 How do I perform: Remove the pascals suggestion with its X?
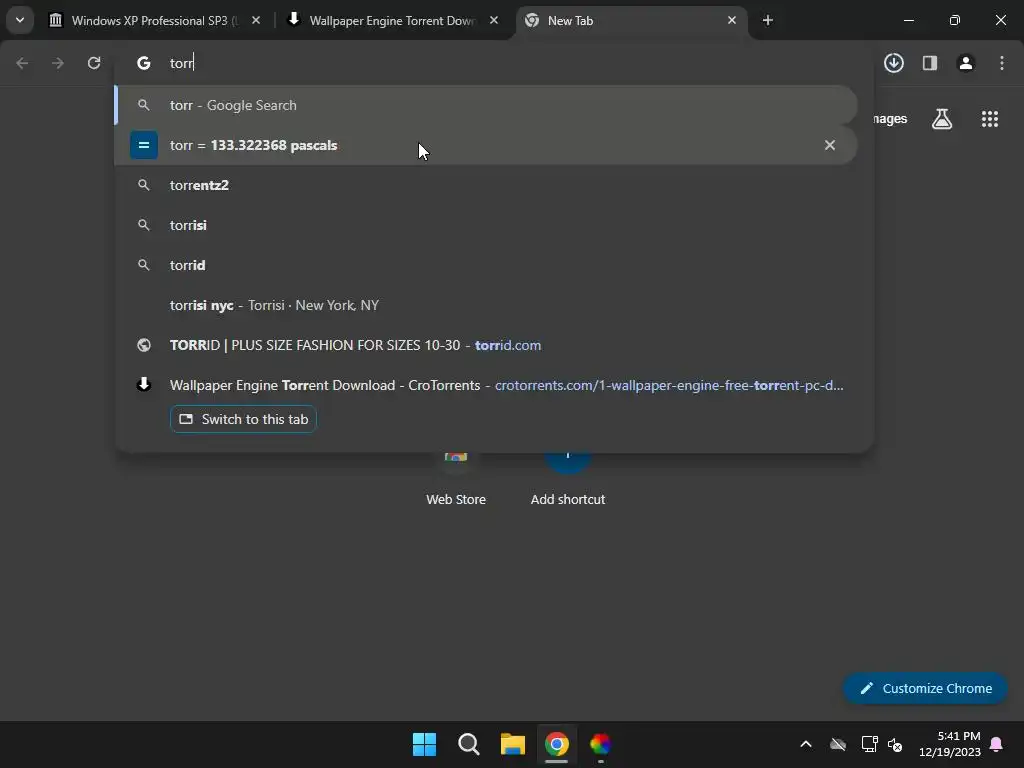coord(829,145)
